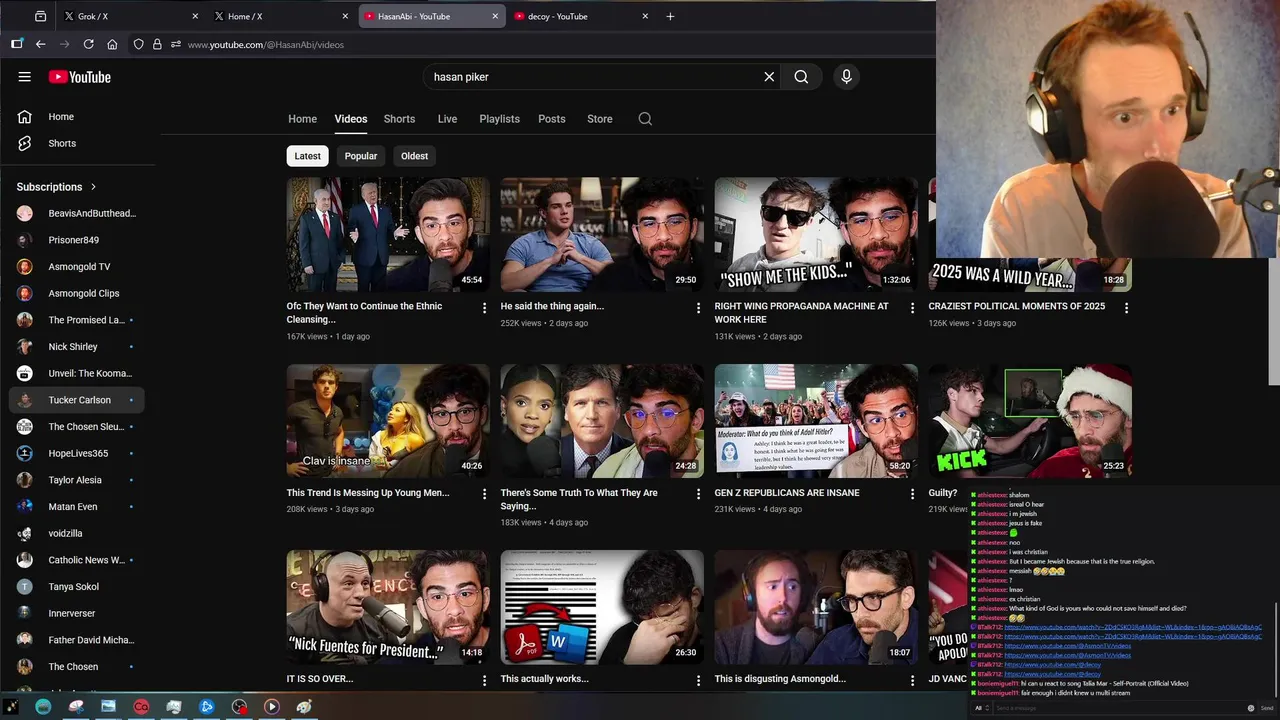Open the new tab plus button

(670, 16)
